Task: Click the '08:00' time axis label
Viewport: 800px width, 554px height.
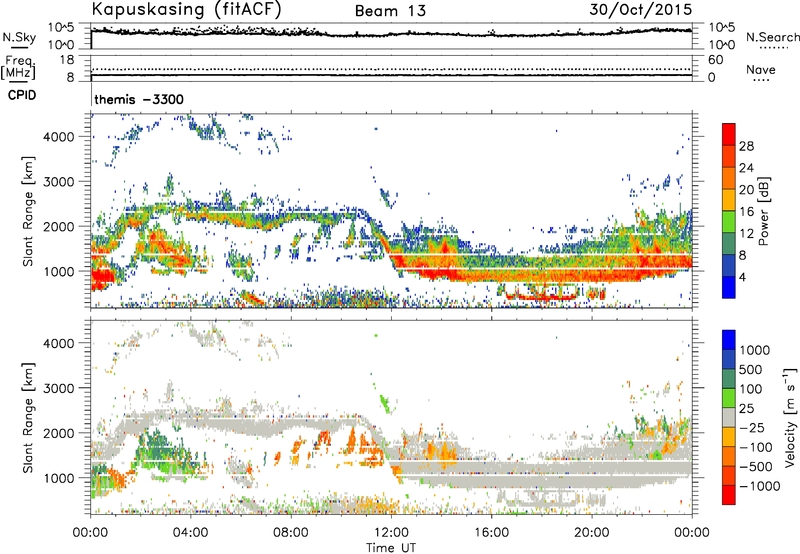Action: (x=291, y=533)
